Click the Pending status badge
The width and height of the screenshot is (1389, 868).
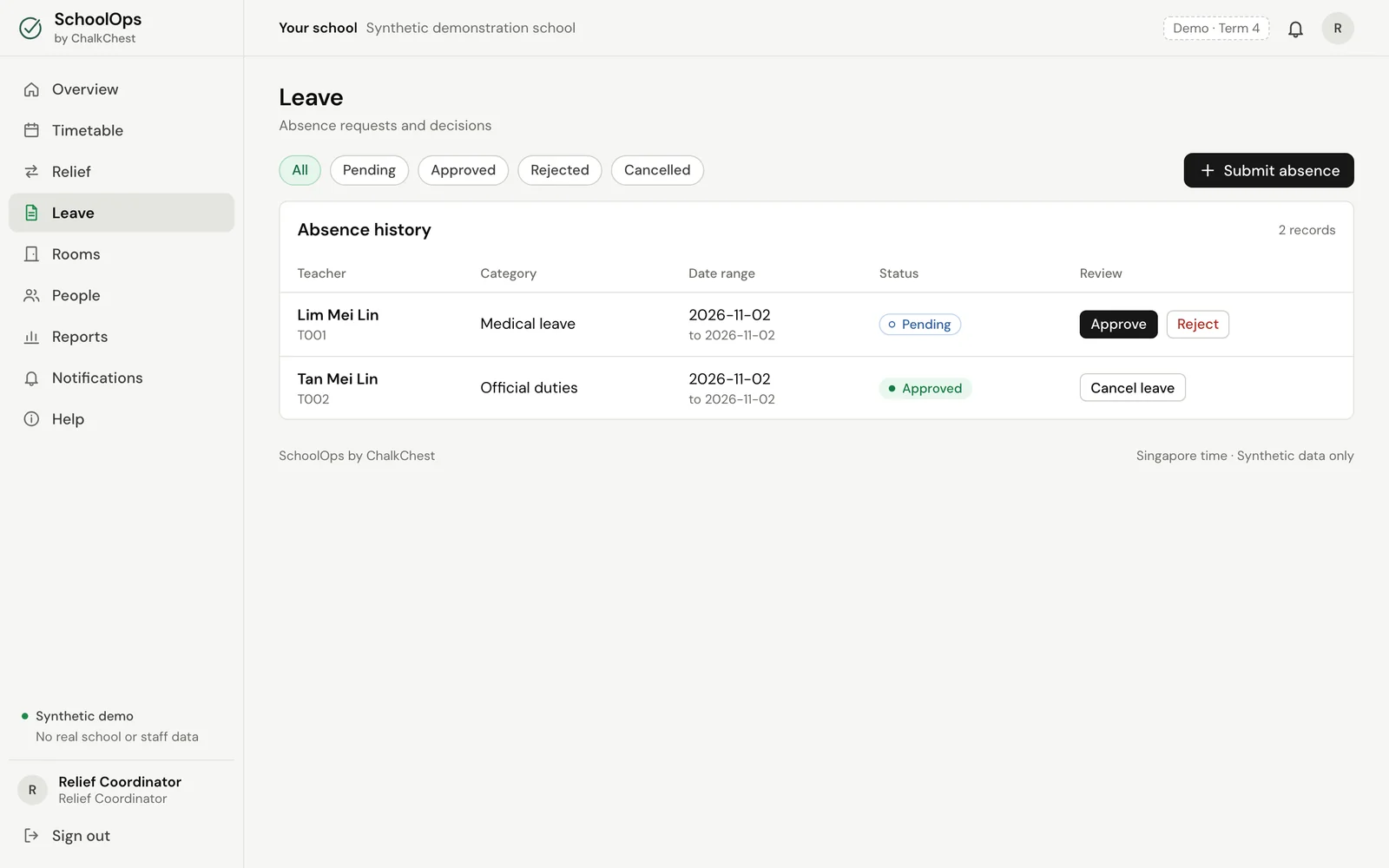(919, 325)
